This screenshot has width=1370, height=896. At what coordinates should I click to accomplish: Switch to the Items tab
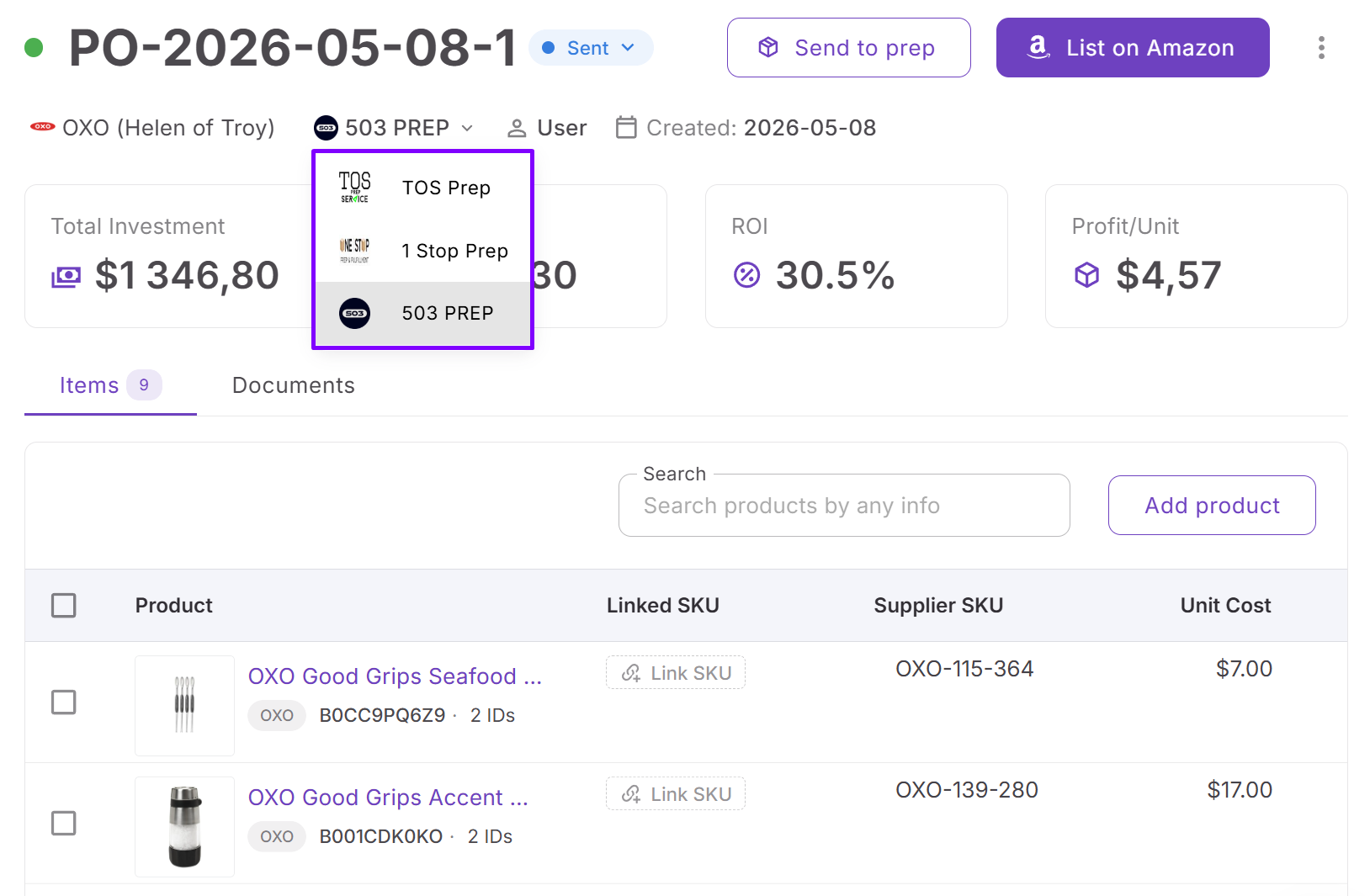click(x=110, y=385)
